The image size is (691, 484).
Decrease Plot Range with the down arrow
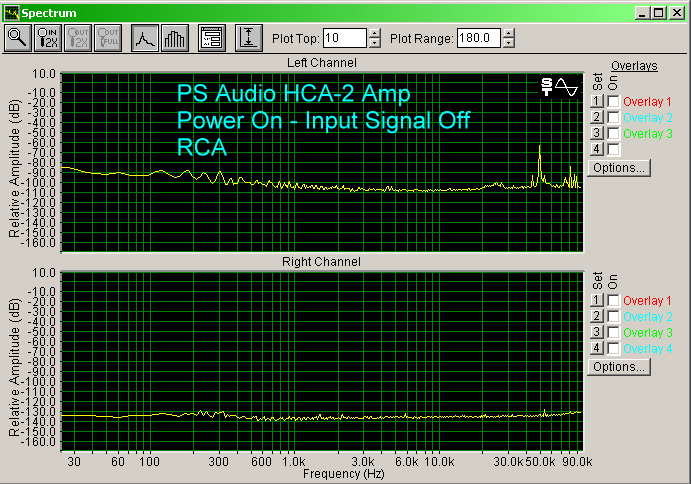tap(509, 43)
